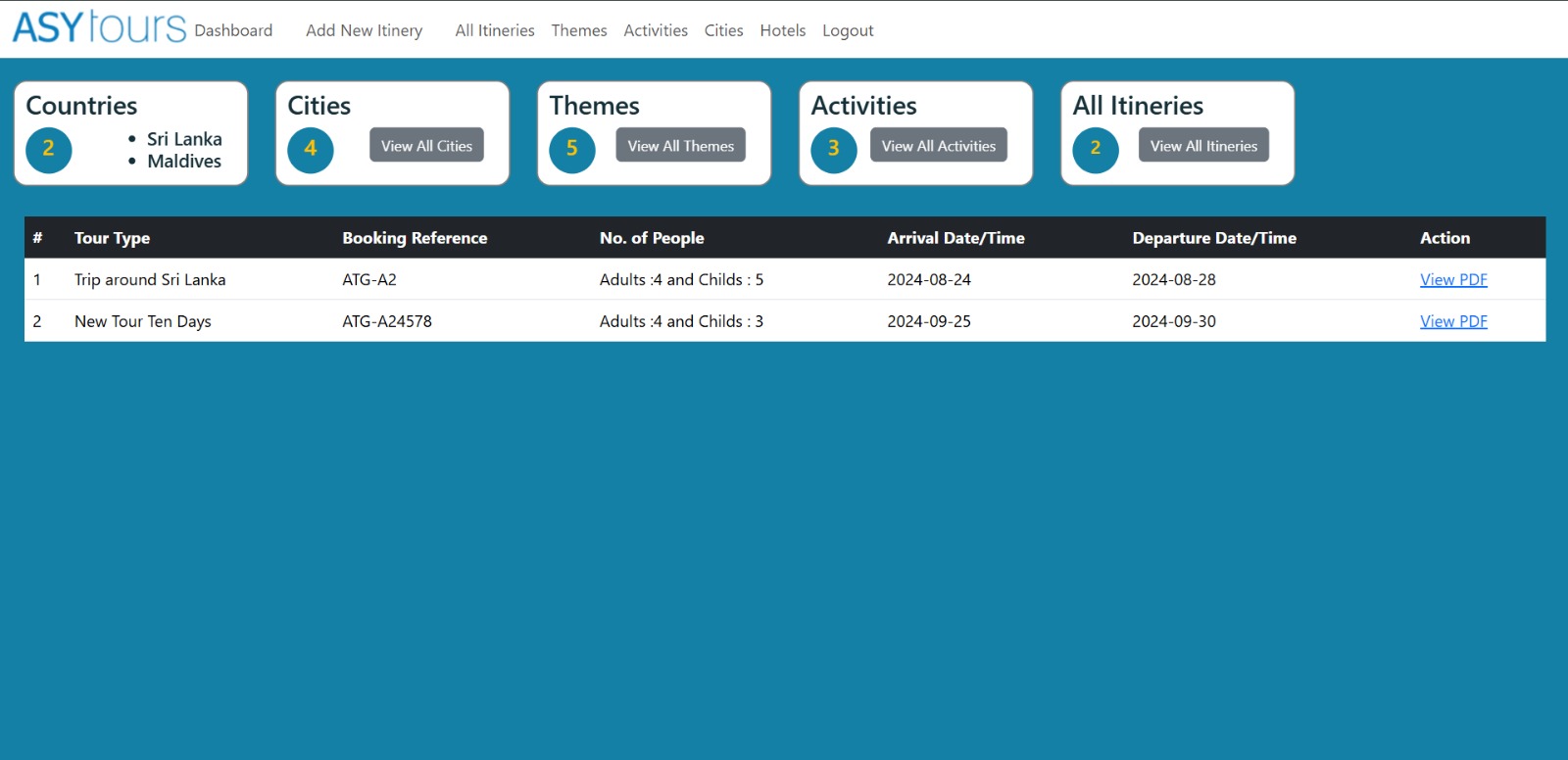
Task: Open the Hotels nav link
Action: (782, 30)
